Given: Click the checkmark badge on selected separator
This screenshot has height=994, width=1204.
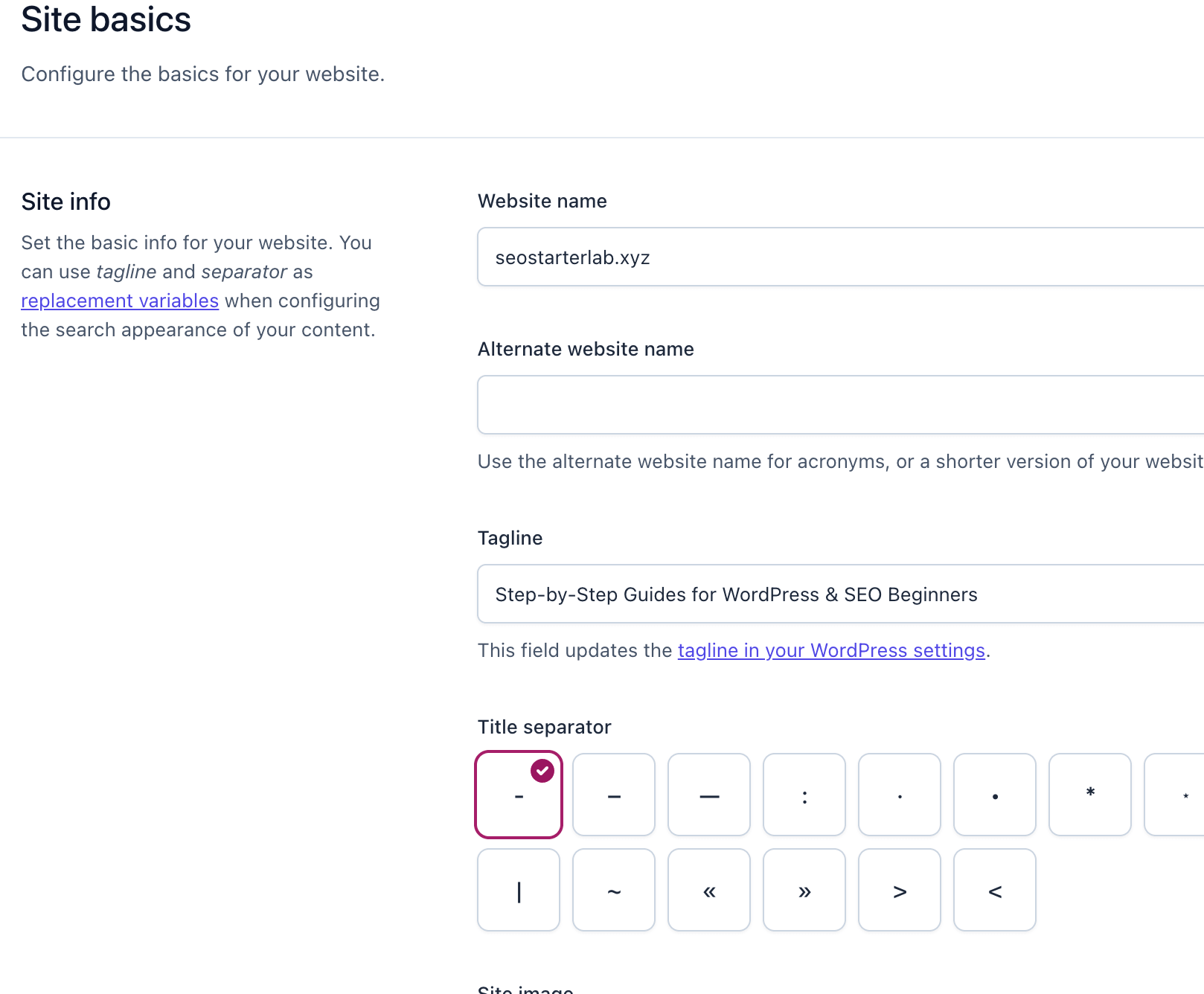Looking at the screenshot, I should tap(542, 771).
